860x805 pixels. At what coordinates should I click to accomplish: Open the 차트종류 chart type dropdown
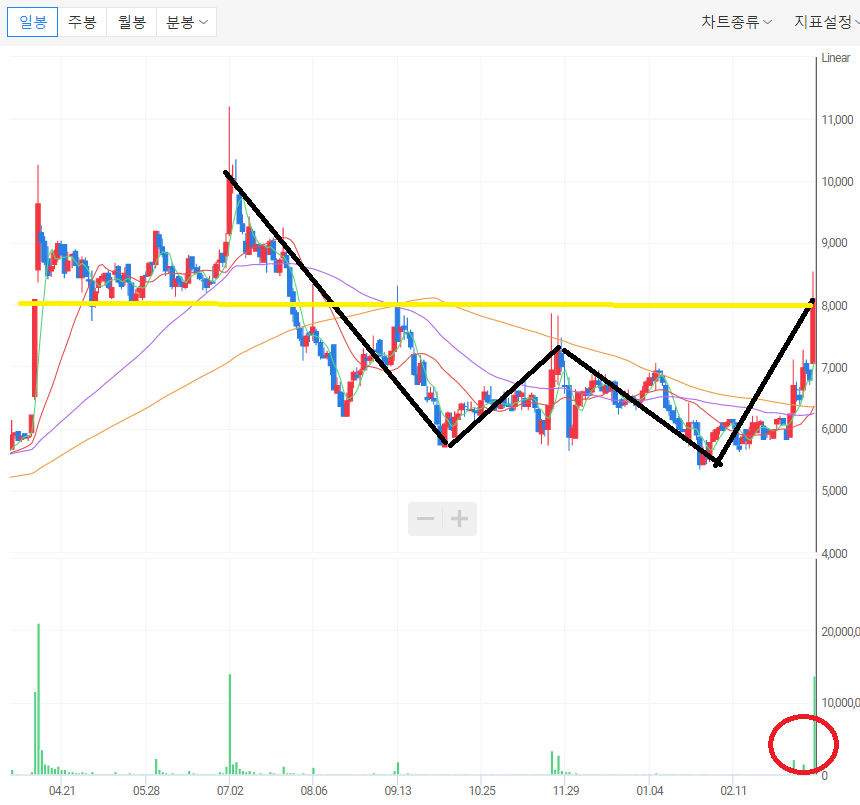click(x=736, y=22)
